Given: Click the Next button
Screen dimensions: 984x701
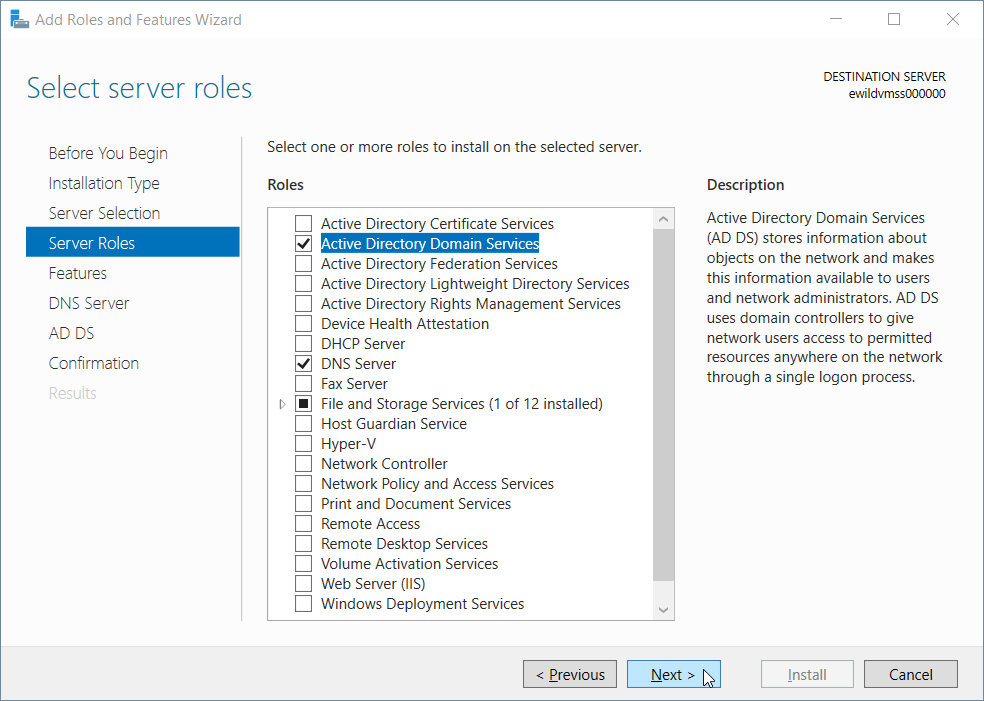Looking at the screenshot, I should (673, 675).
